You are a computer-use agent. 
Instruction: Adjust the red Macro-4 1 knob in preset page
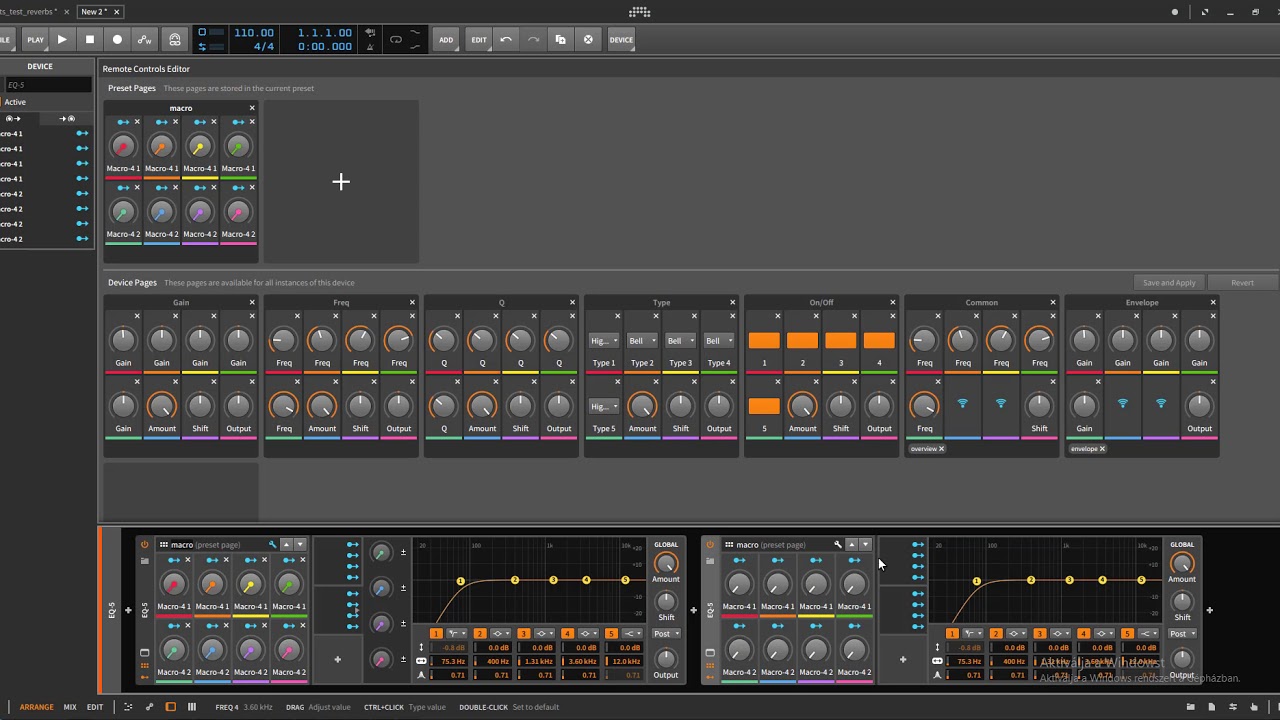tap(123, 147)
